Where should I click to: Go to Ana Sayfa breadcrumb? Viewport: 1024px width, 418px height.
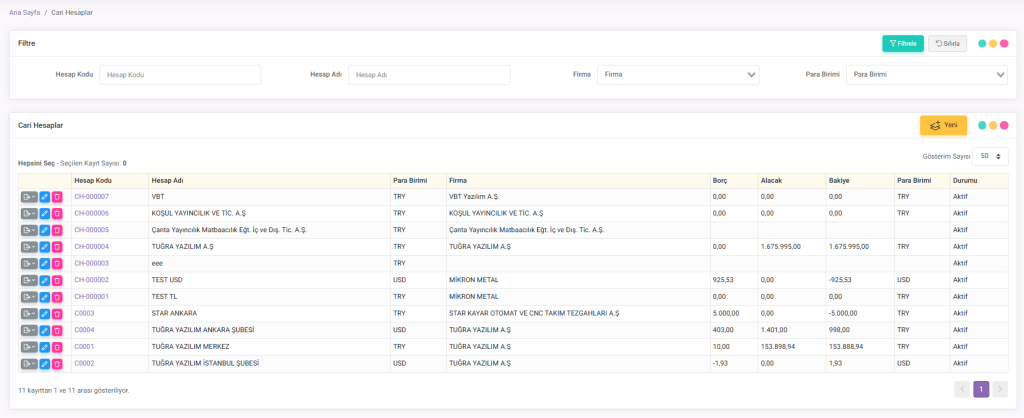[x=24, y=12]
